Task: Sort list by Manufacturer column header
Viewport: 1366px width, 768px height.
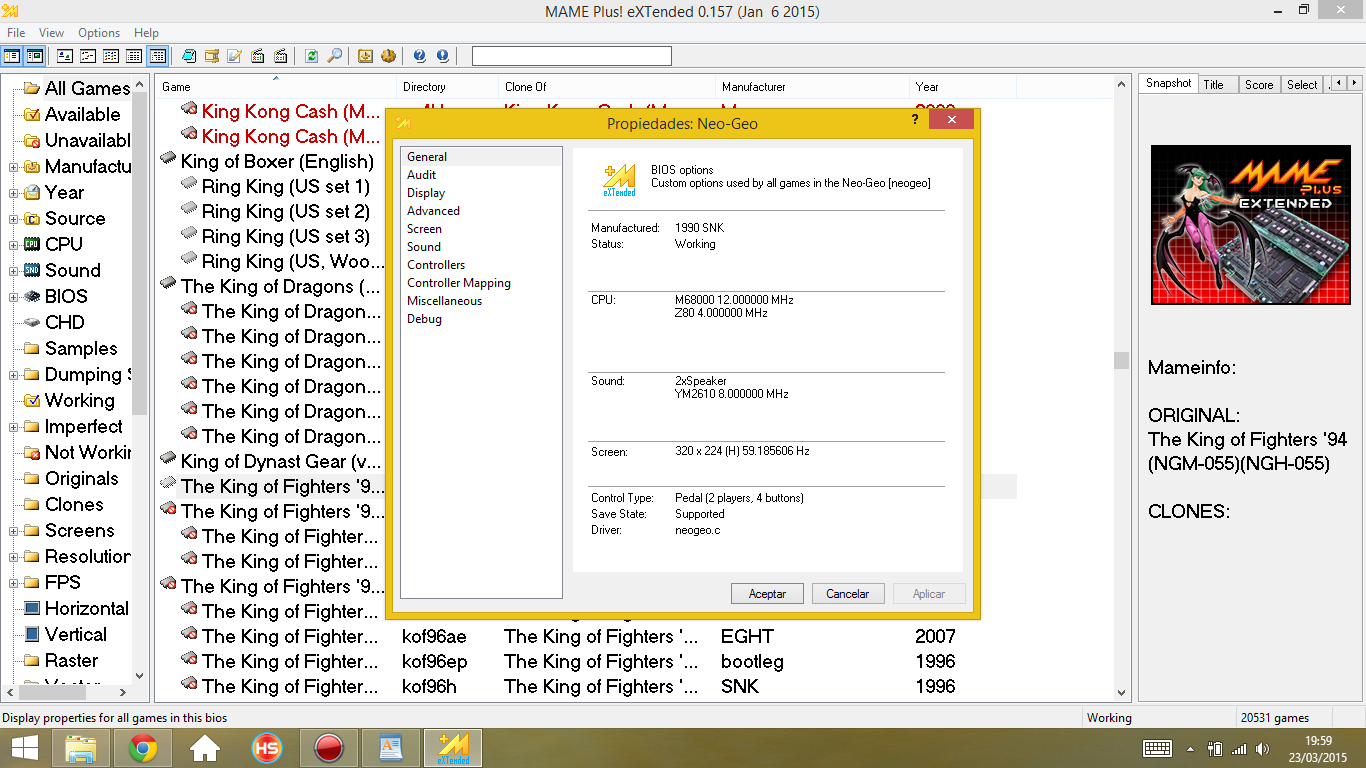Action: [813, 87]
